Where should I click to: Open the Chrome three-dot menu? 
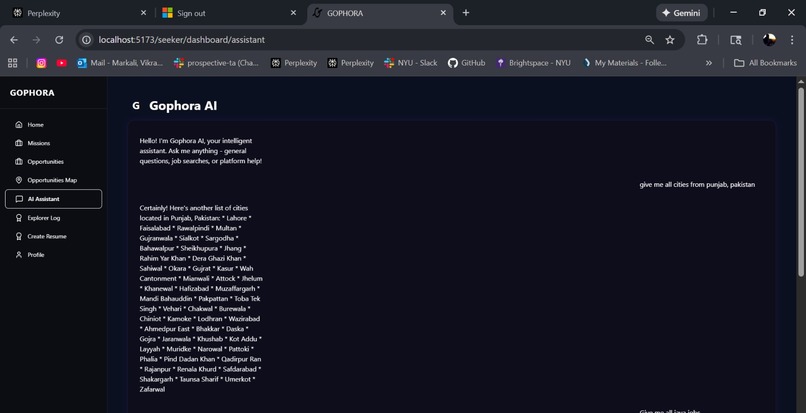point(792,40)
